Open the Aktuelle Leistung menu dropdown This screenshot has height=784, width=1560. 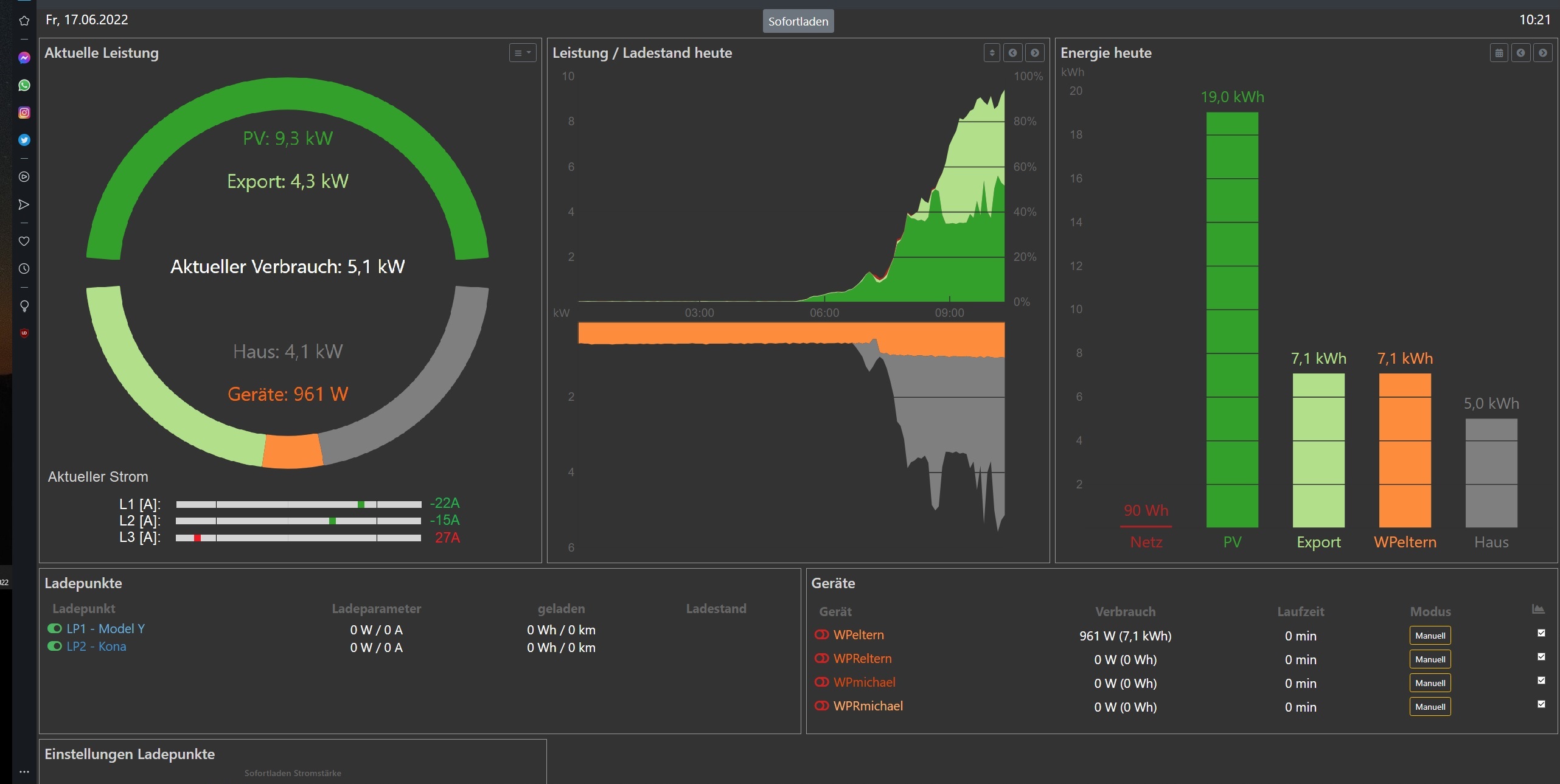click(522, 53)
